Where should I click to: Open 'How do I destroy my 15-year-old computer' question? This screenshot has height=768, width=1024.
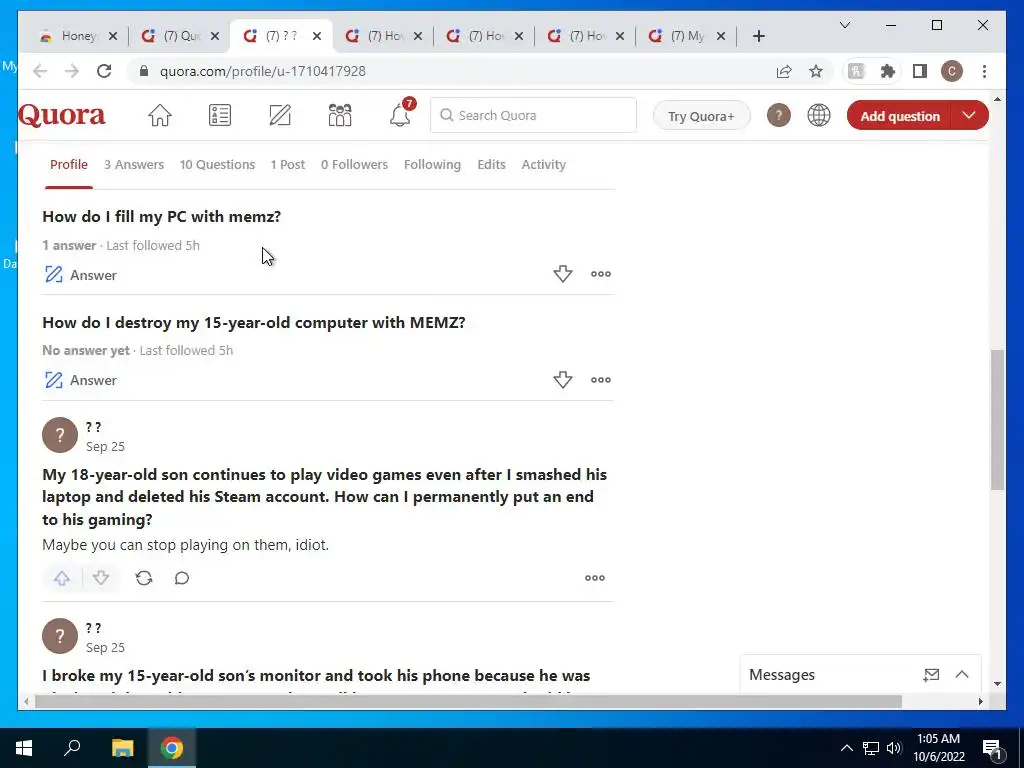(x=253, y=323)
